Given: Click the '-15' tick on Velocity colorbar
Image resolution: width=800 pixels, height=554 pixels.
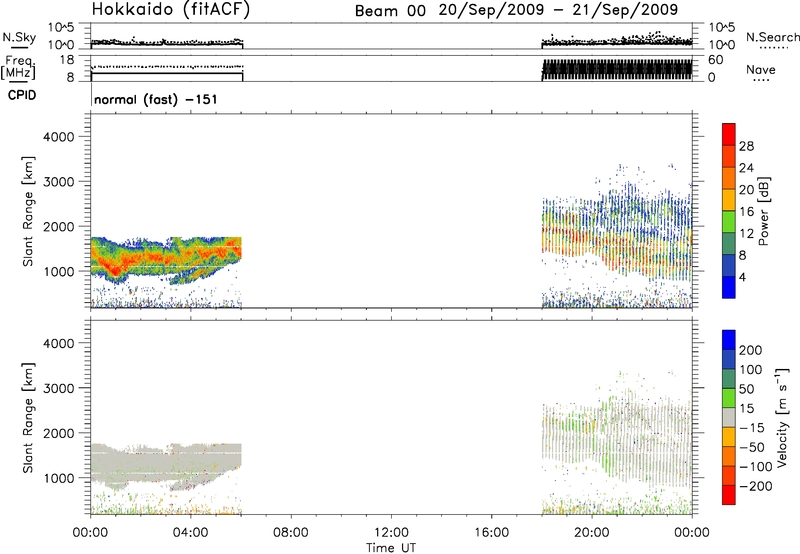Looking at the screenshot, I should 752,428.
